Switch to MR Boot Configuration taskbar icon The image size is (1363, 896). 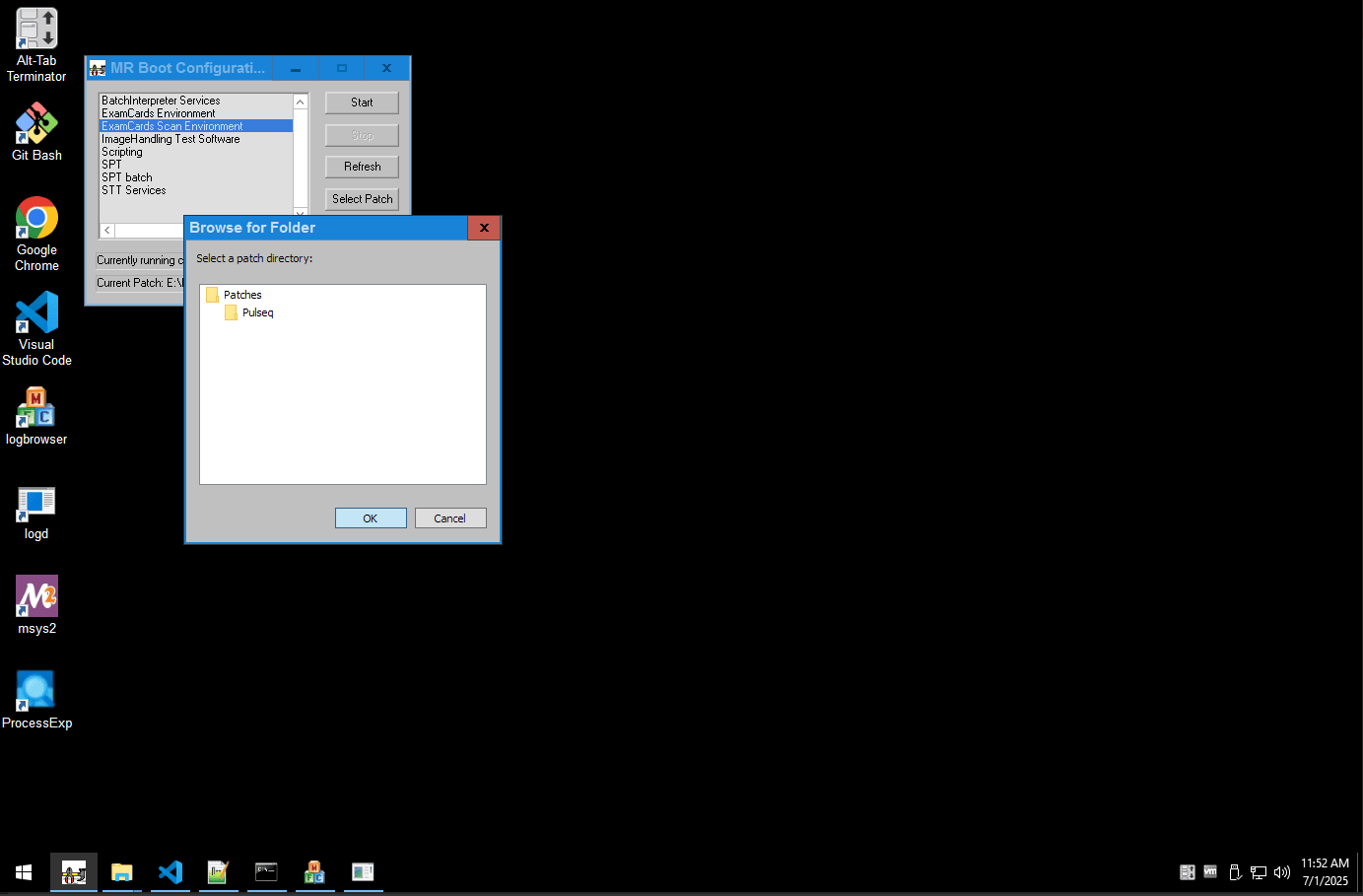pos(74,872)
